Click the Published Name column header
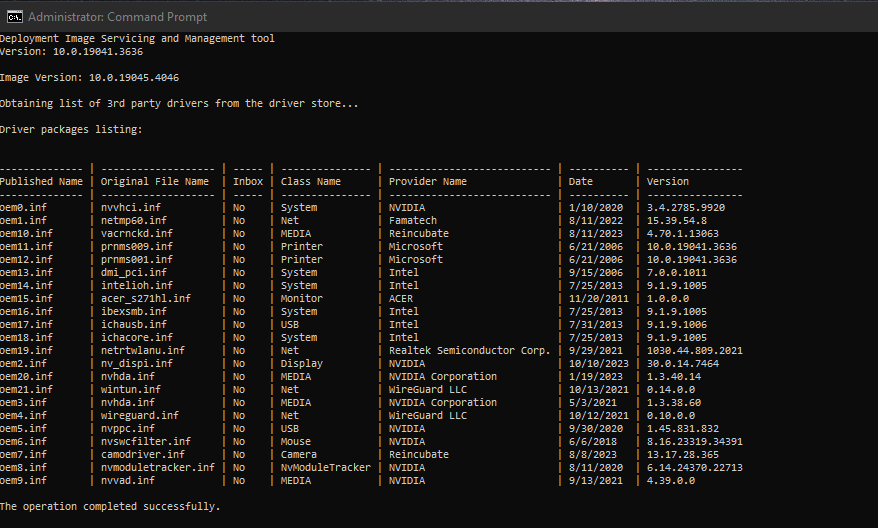878x528 pixels. point(41,182)
